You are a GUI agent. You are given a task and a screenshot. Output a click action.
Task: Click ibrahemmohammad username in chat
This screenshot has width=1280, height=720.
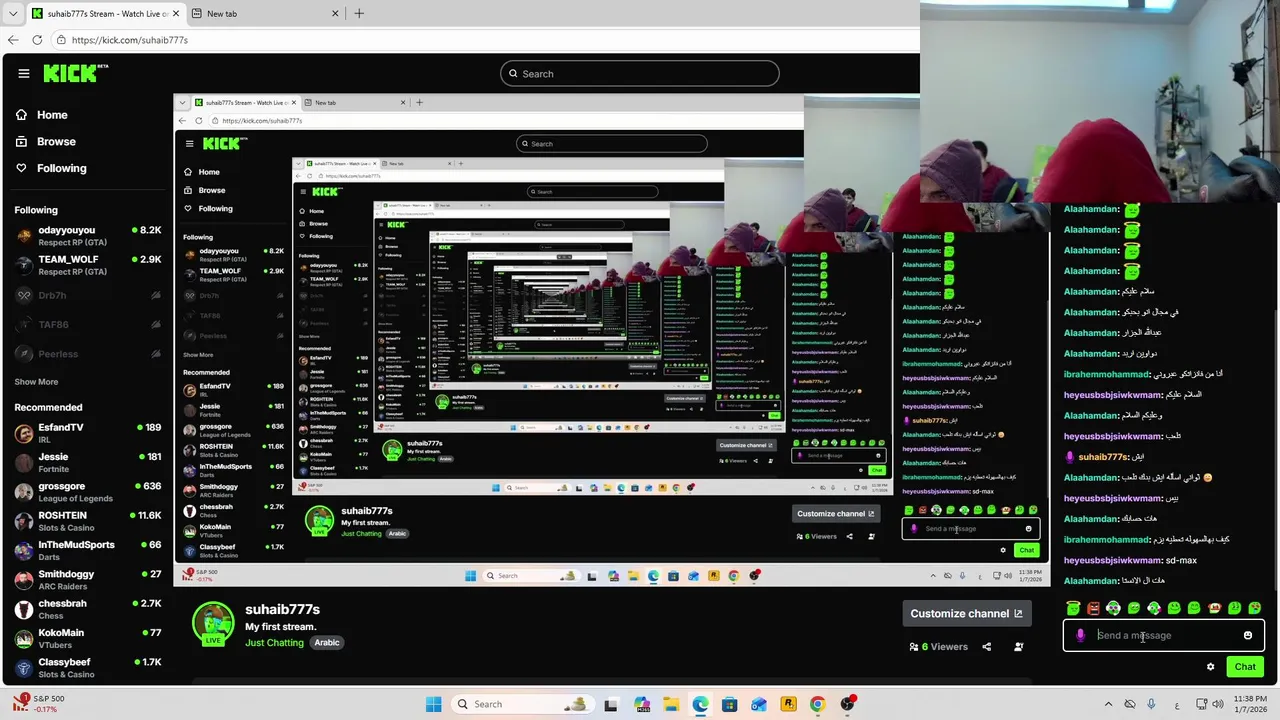(1107, 374)
